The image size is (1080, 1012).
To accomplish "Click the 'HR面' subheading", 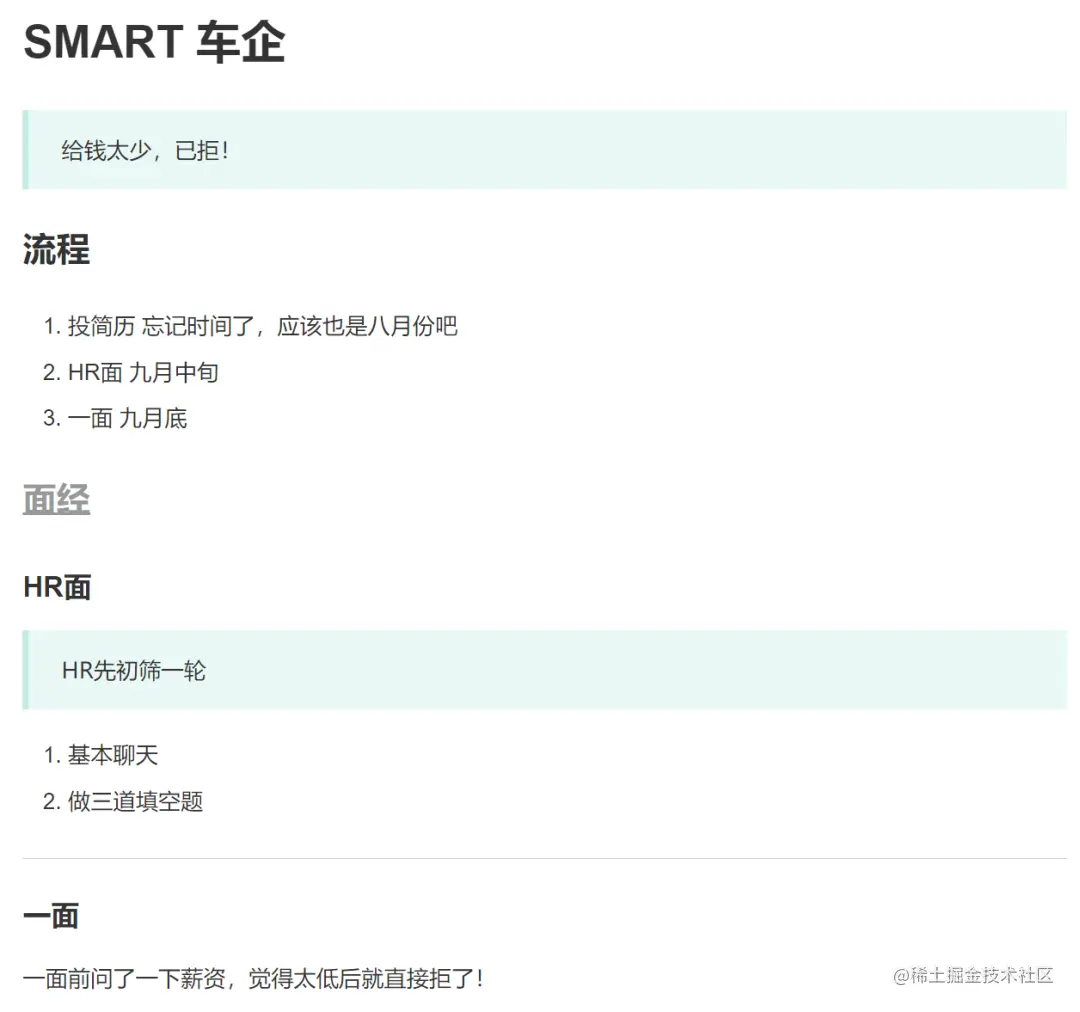I will click(57, 588).
